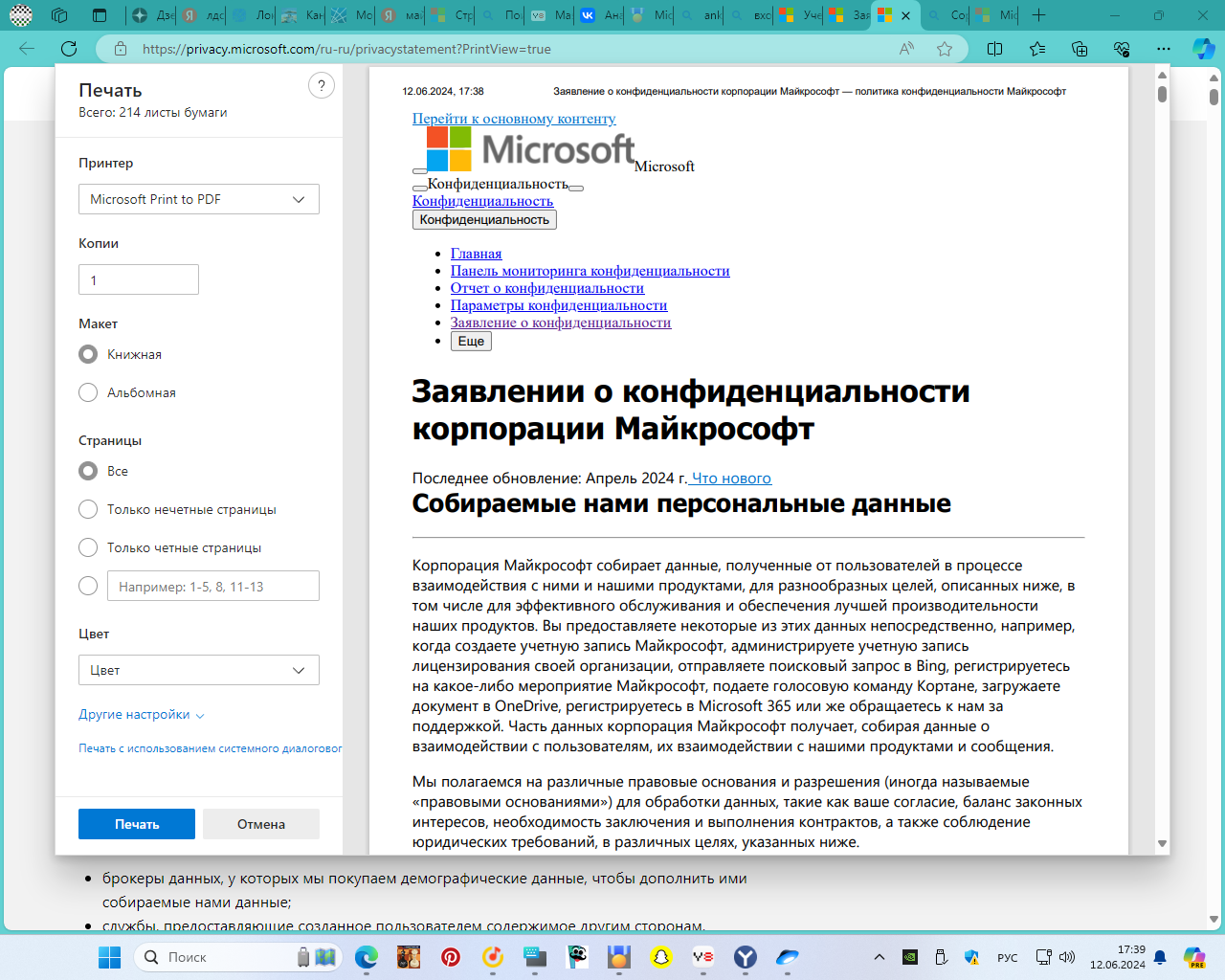Select Альбомная landscape layout radio button
The height and width of the screenshot is (980, 1225).
tap(88, 392)
